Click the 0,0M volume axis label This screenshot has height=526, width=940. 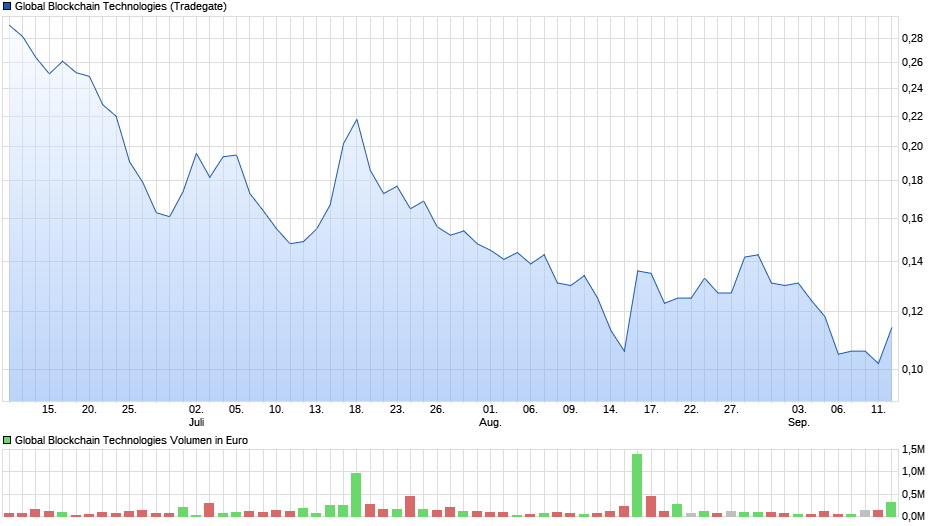click(913, 516)
